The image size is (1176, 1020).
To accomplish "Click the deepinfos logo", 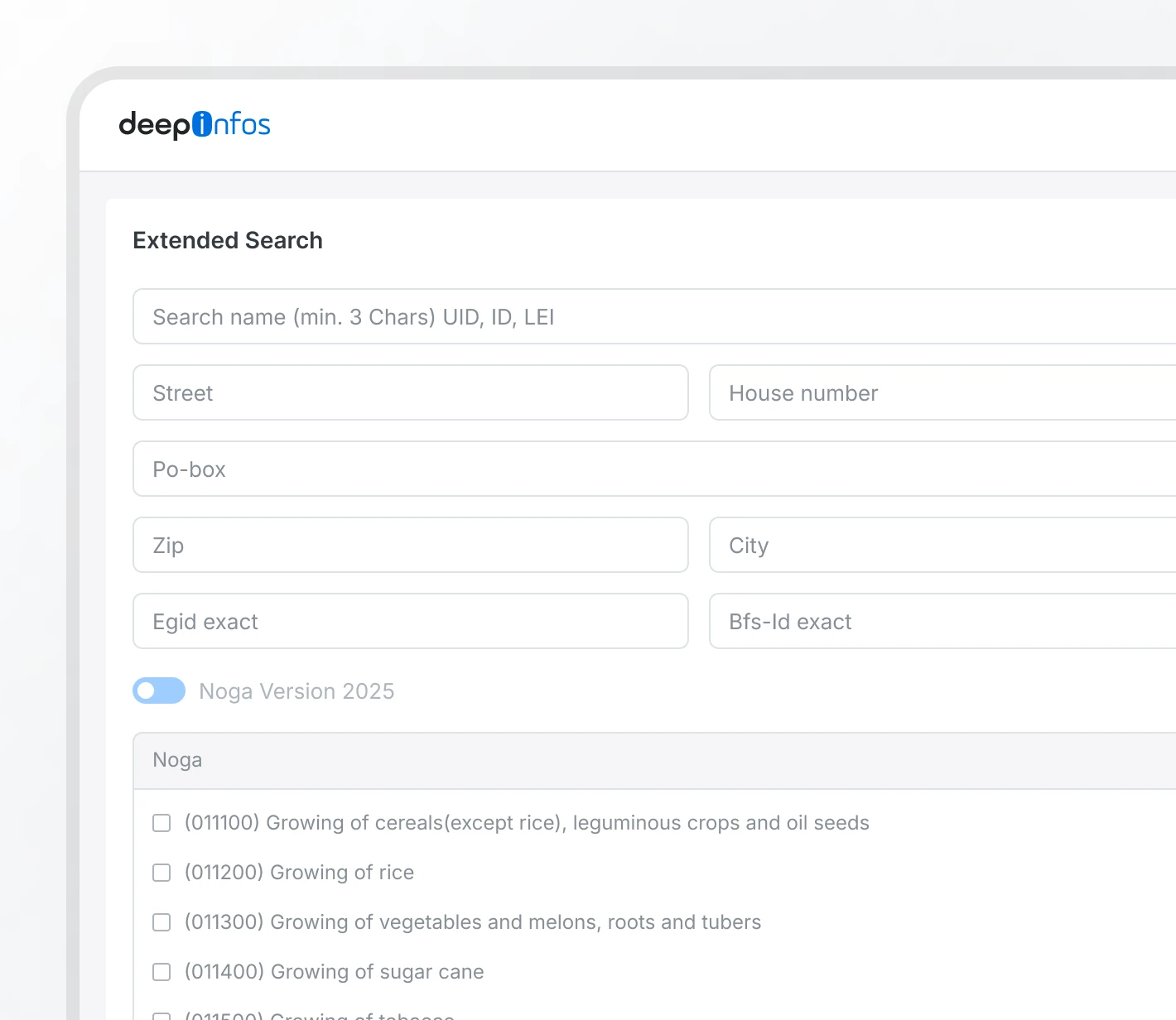I will tap(195, 125).
